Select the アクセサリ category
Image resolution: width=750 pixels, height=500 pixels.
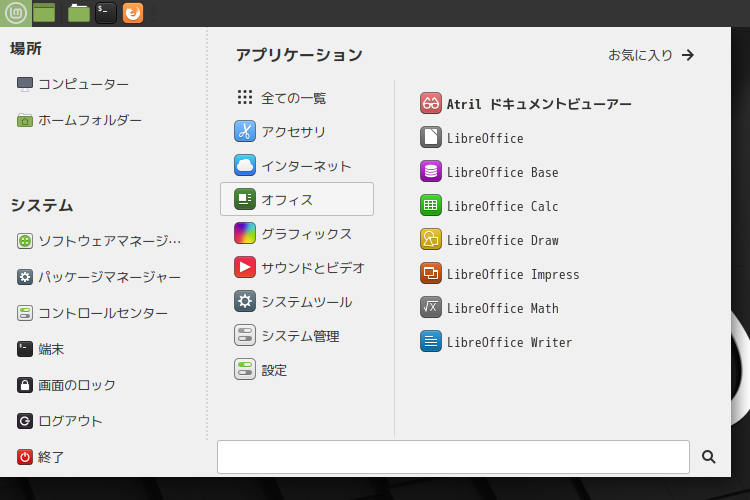point(297,132)
